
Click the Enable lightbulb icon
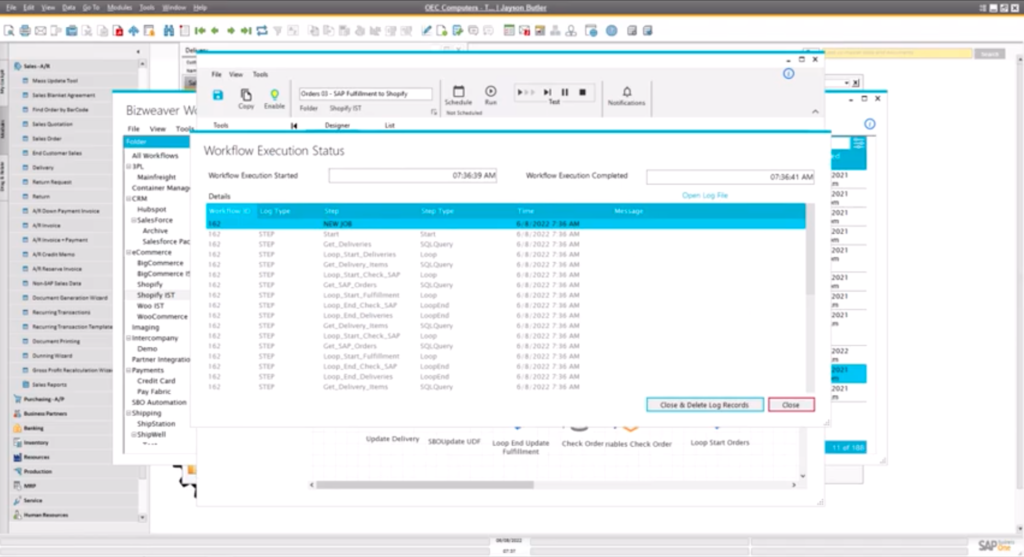tap(274, 95)
